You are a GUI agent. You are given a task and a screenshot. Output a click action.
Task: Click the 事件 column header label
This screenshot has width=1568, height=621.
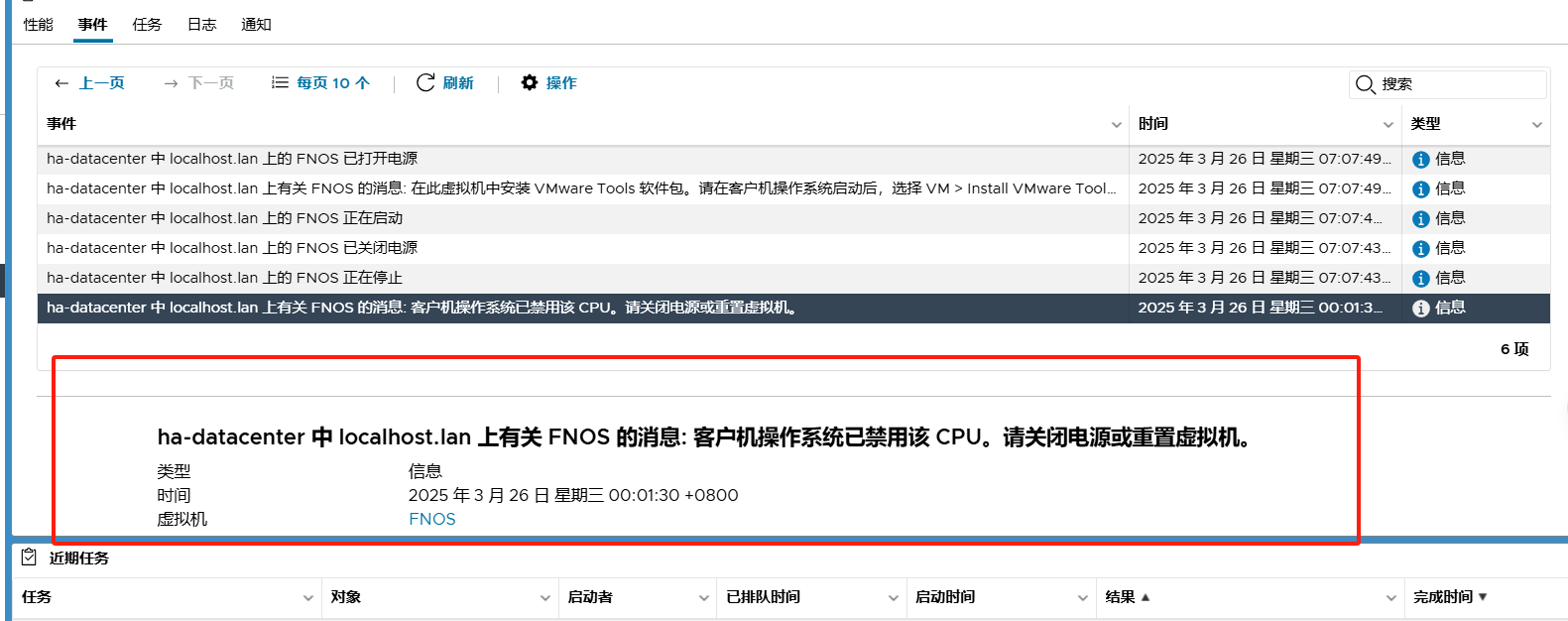pos(61,124)
